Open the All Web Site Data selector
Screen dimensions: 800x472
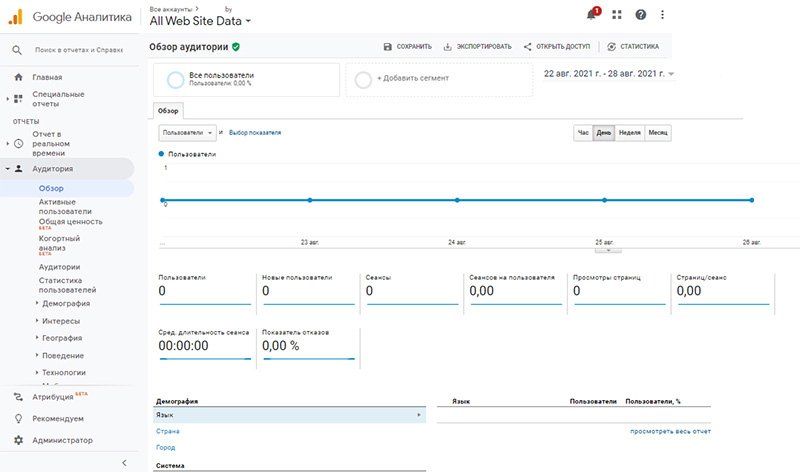coord(200,20)
